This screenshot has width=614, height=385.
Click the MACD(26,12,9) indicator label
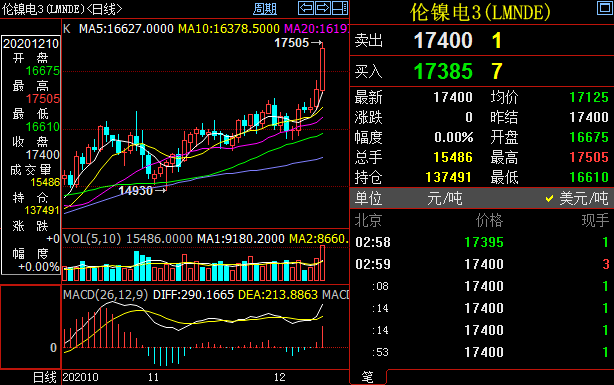pyautogui.click(x=106, y=295)
